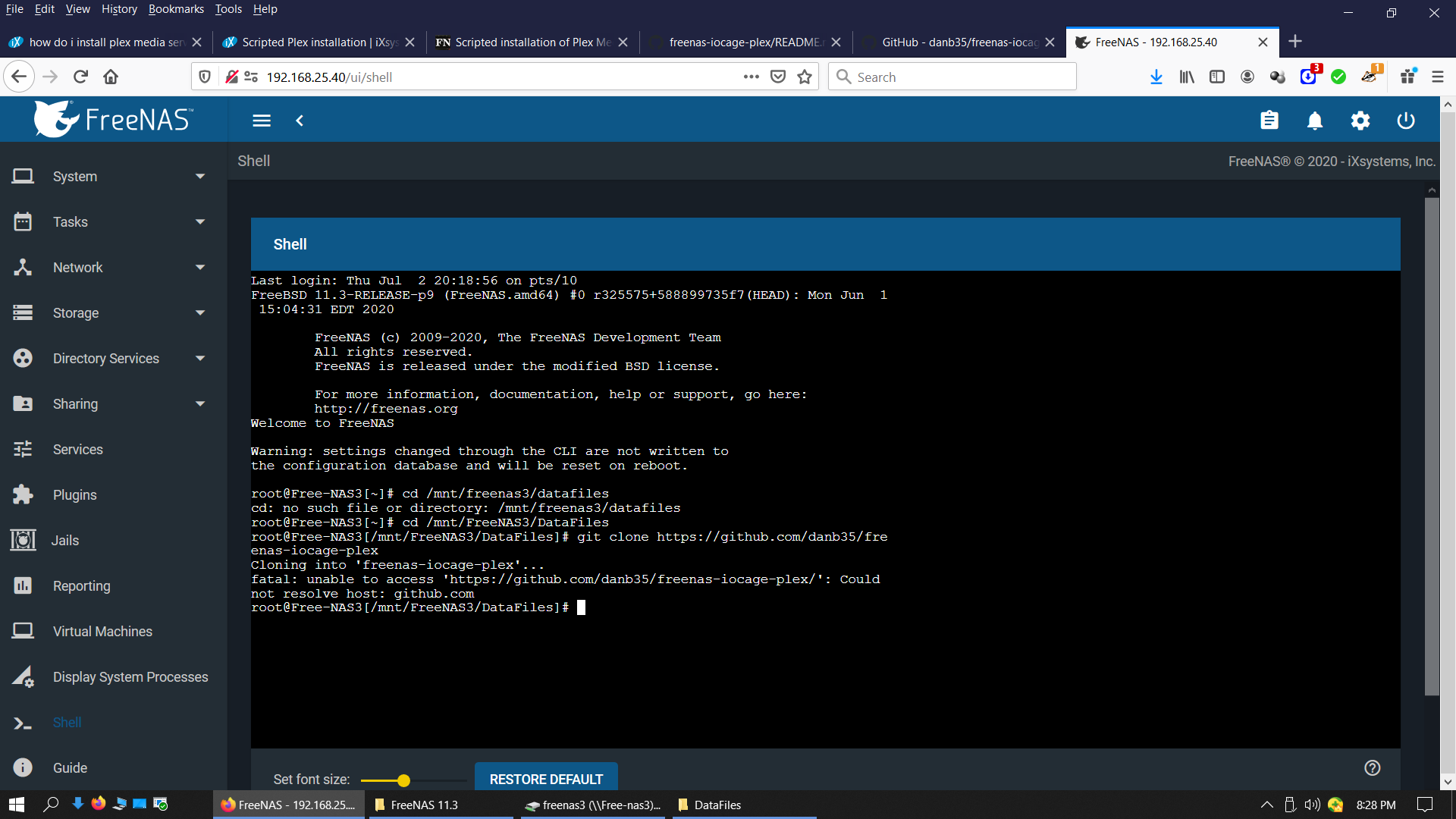Open the Guide sidebar item
This screenshot has height=819, width=1456.
click(114, 767)
